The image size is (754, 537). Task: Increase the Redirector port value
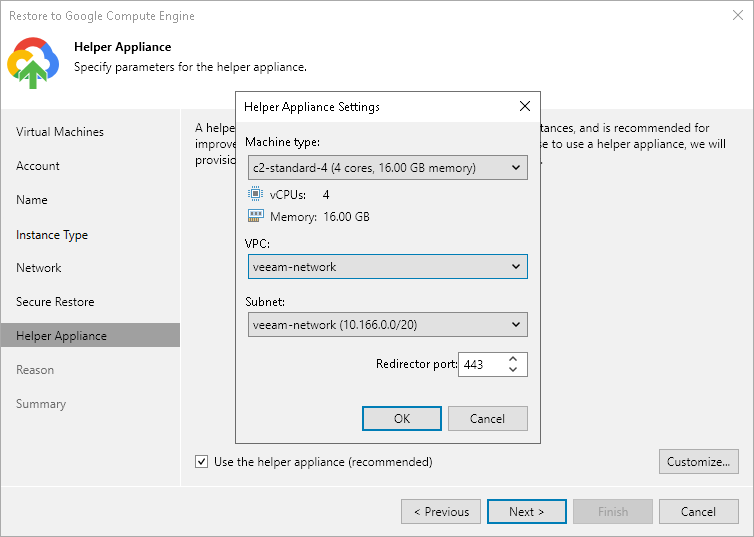point(513,359)
